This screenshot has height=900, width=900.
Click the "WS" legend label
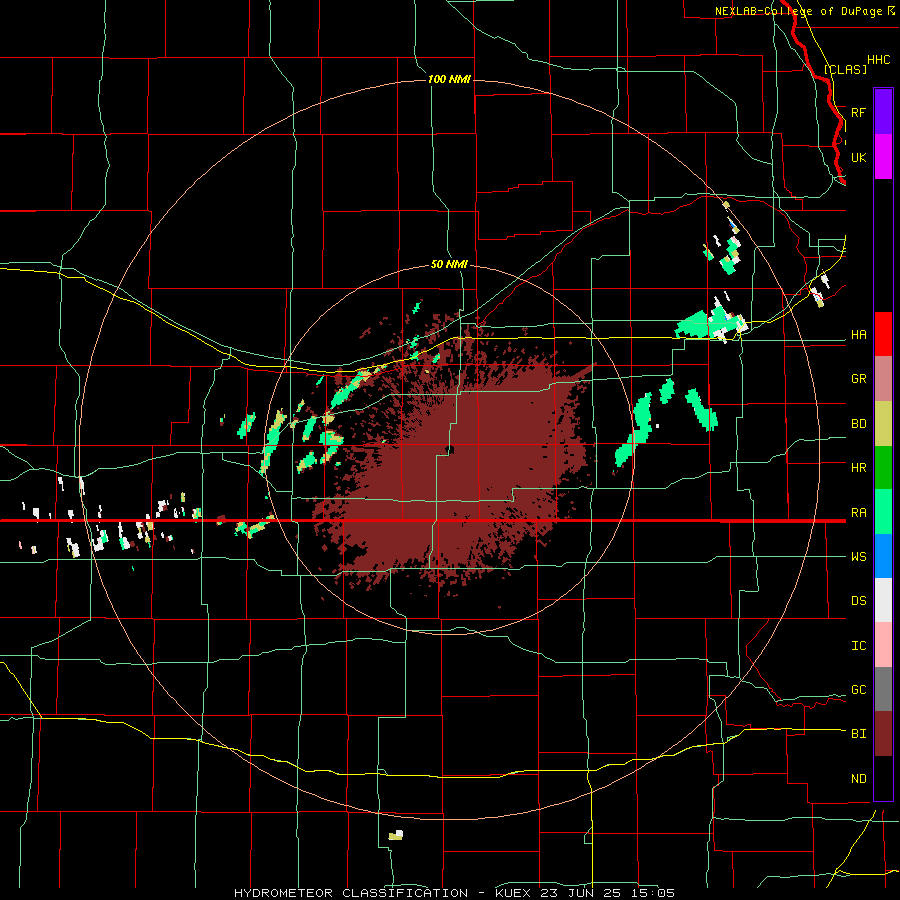[858, 557]
